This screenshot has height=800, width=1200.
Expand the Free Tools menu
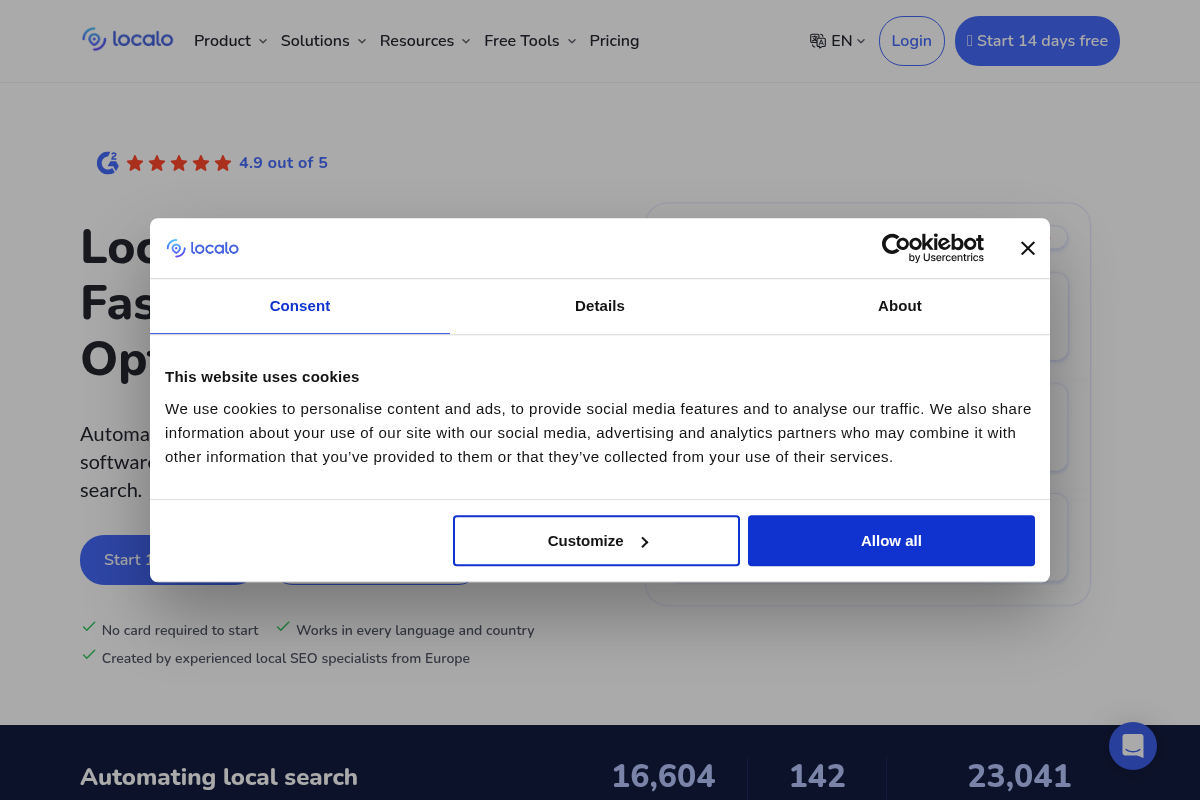pos(530,41)
